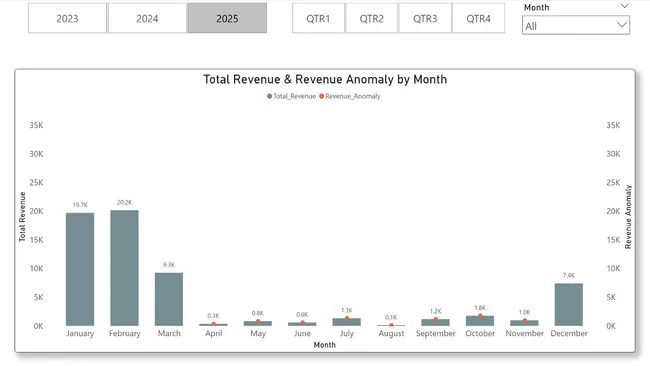Filter by the QTR3 slicer button
Screen dimensions: 650x366
pyautogui.click(x=425, y=18)
